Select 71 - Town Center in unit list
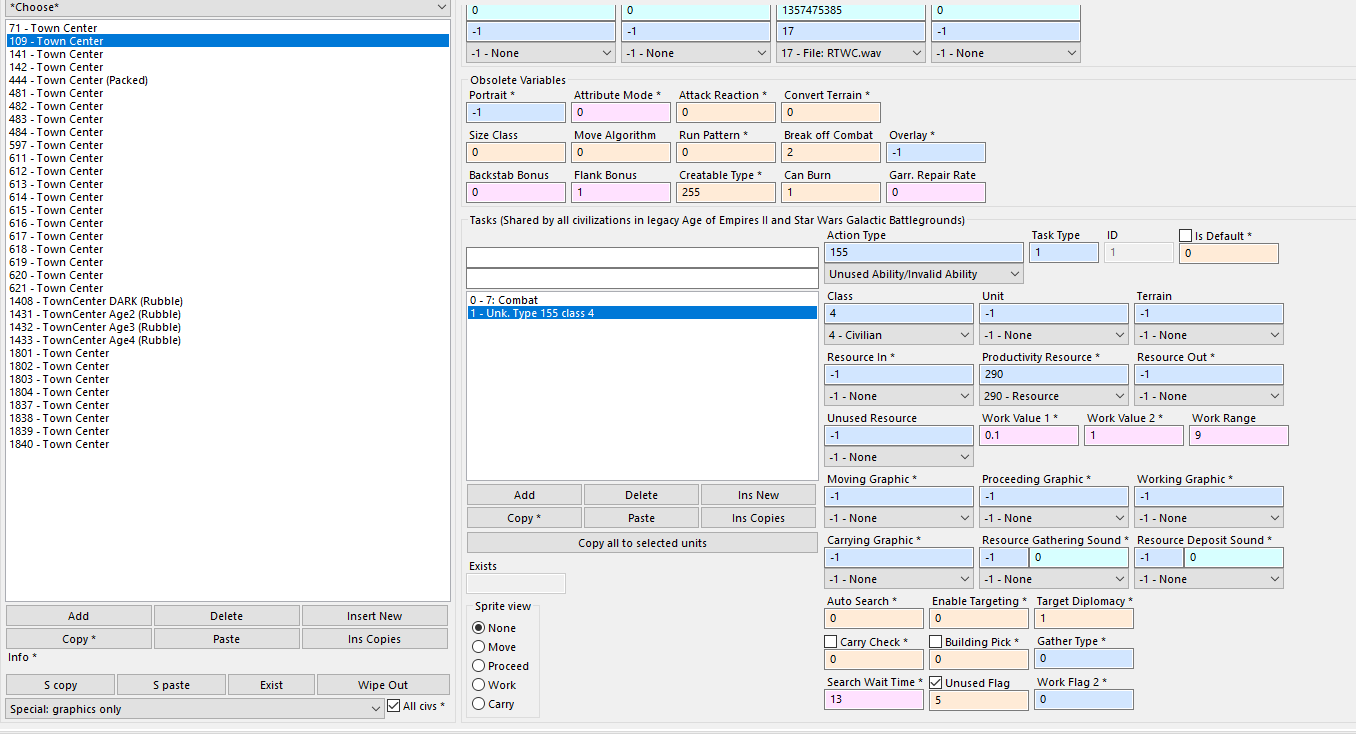1356x734 pixels. tap(228, 28)
